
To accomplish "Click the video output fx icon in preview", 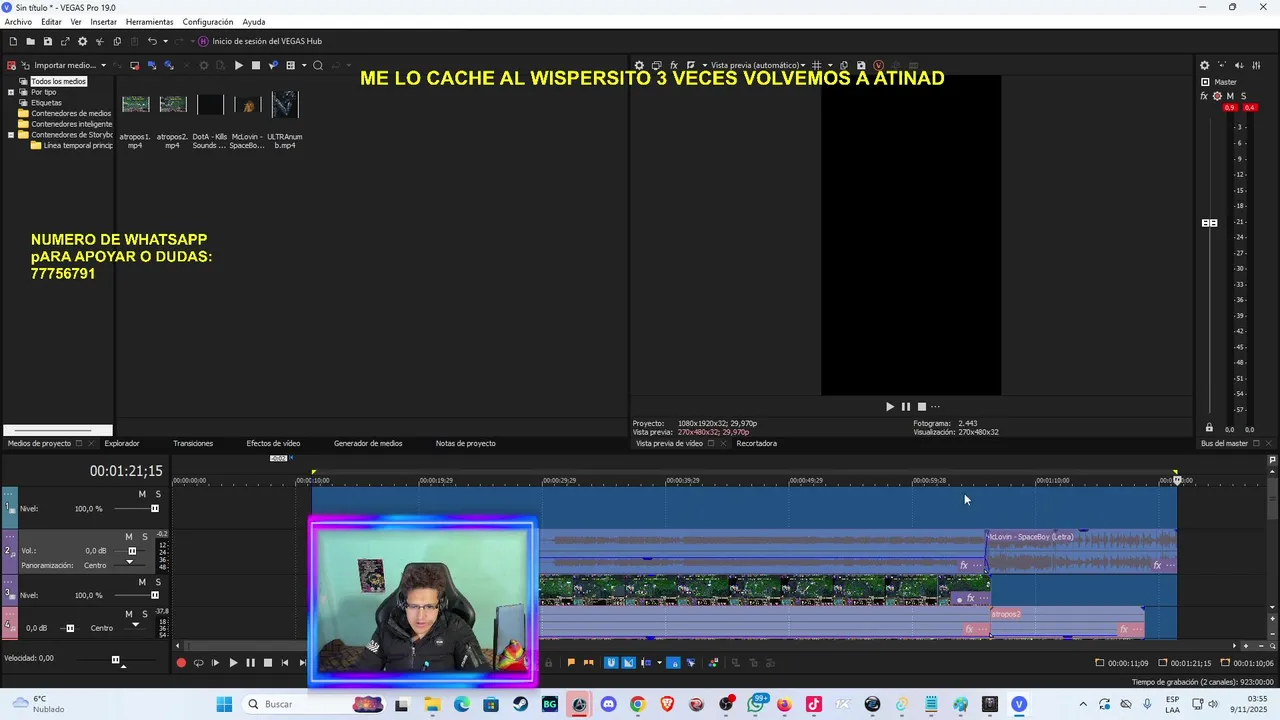I will point(674,65).
